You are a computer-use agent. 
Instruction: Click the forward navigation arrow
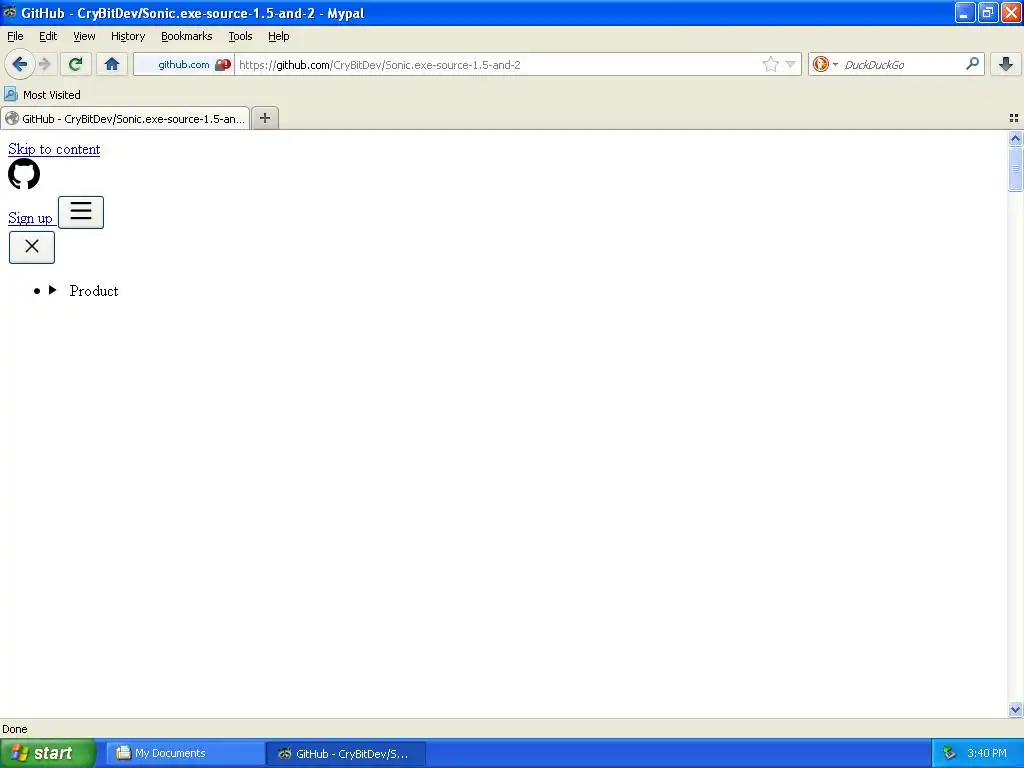click(x=45, y=64)
